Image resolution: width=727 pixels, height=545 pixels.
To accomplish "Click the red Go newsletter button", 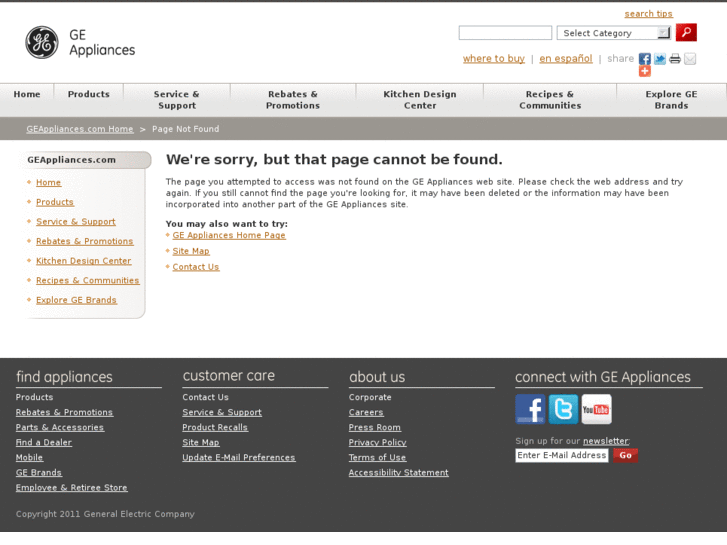I will [625, 455].
